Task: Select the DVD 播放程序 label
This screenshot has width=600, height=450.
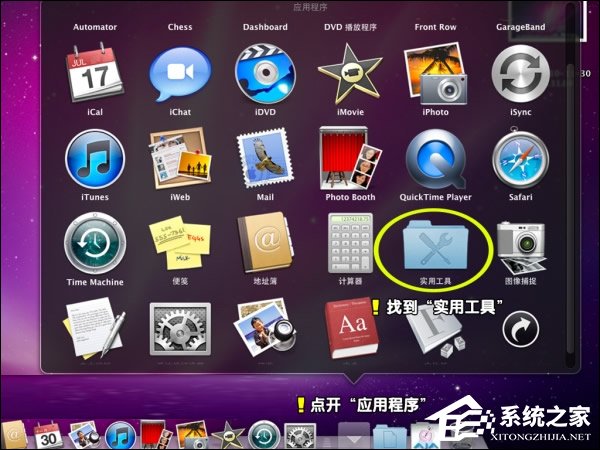Action: click(350, 27)
